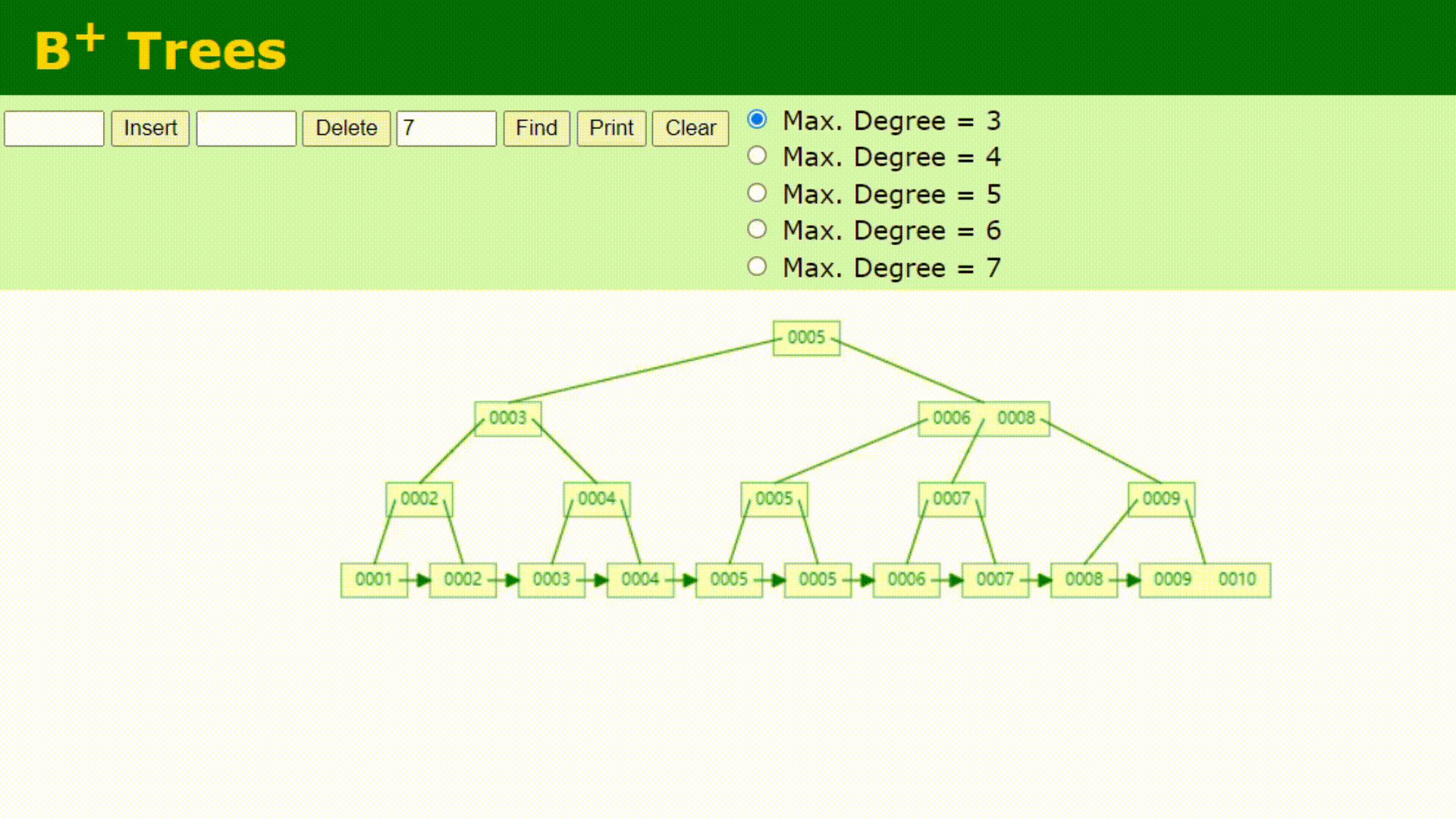Click the Find button
Screen dimensions: 1456x819
[x=535, y=128]
